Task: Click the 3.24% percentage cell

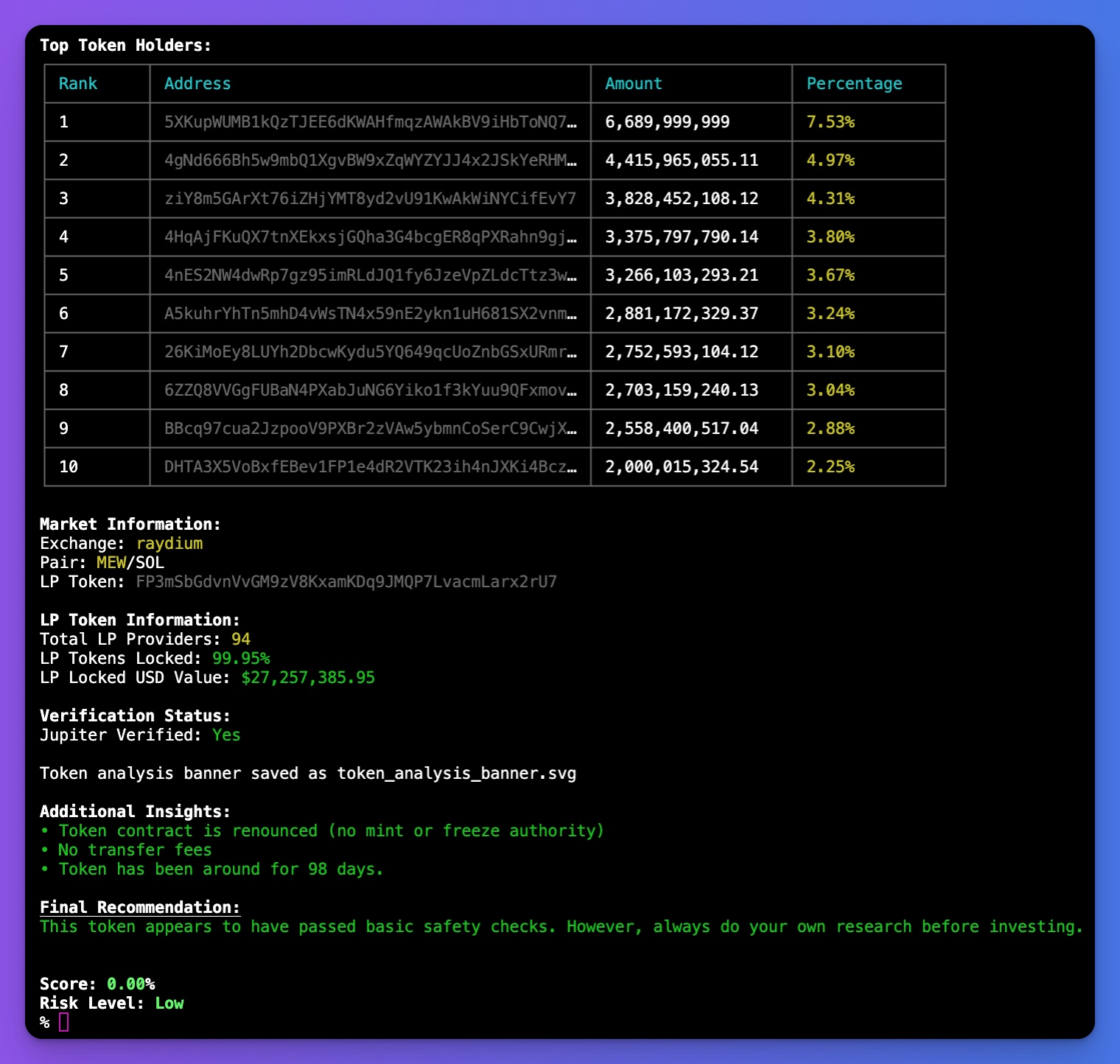Action: (x=830, y=314)
